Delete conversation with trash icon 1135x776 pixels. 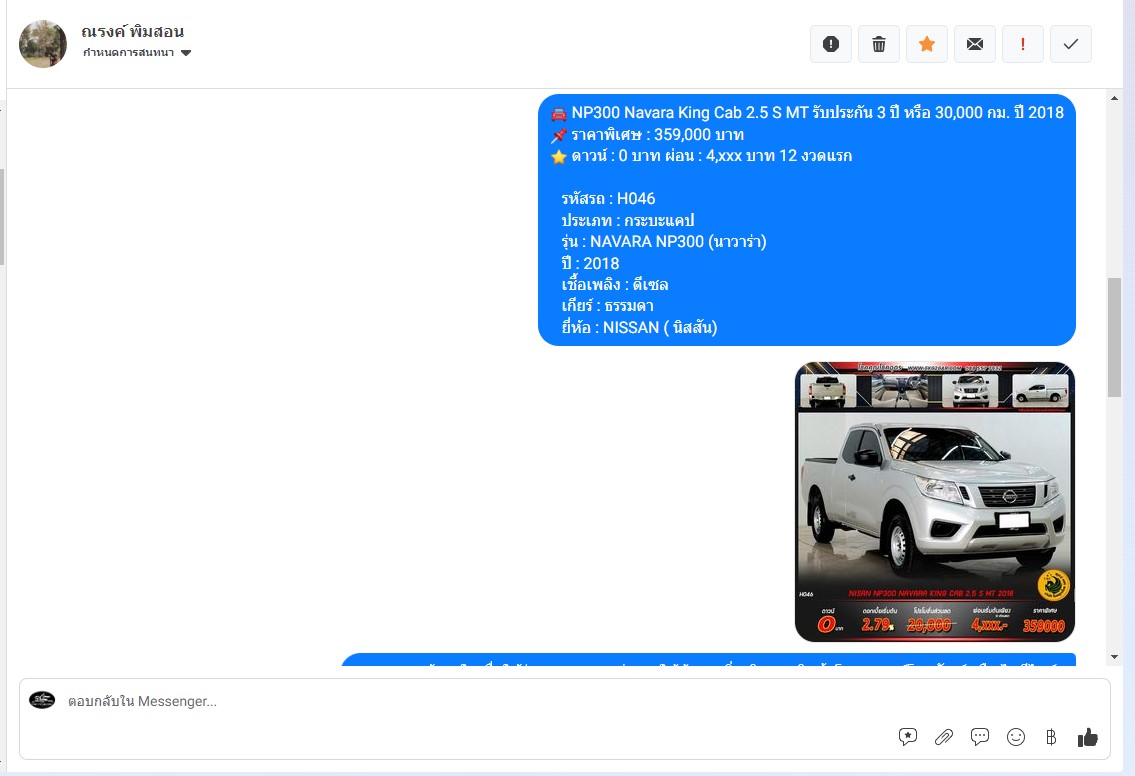point(879,44)
